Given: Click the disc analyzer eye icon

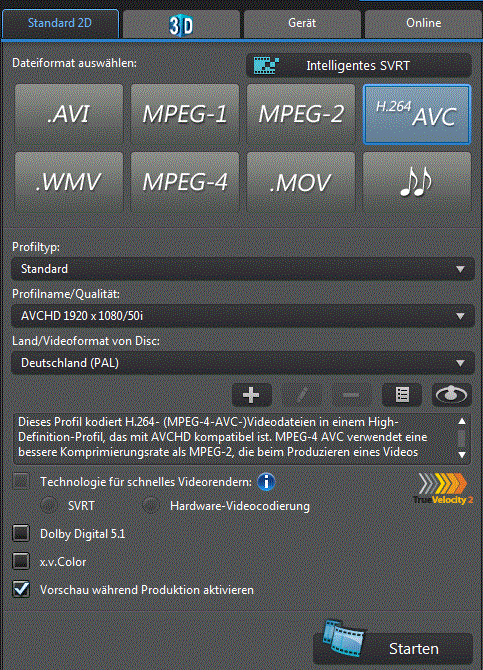Looking at the screenshot, I should 452,395.
